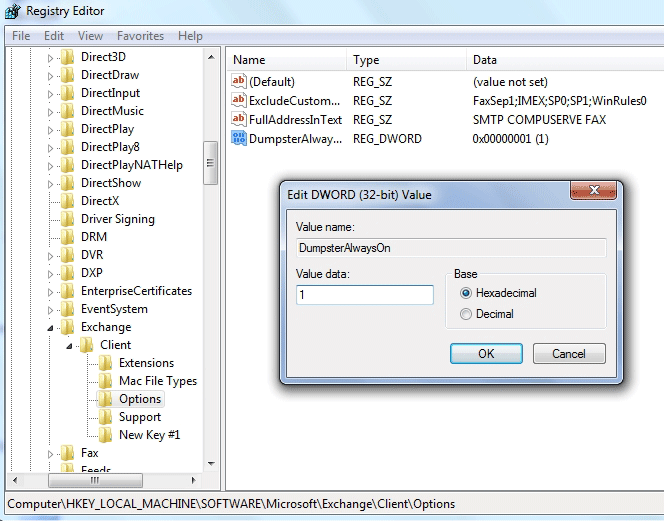
Task: Open the Edit menu
Action: (54, 36)
